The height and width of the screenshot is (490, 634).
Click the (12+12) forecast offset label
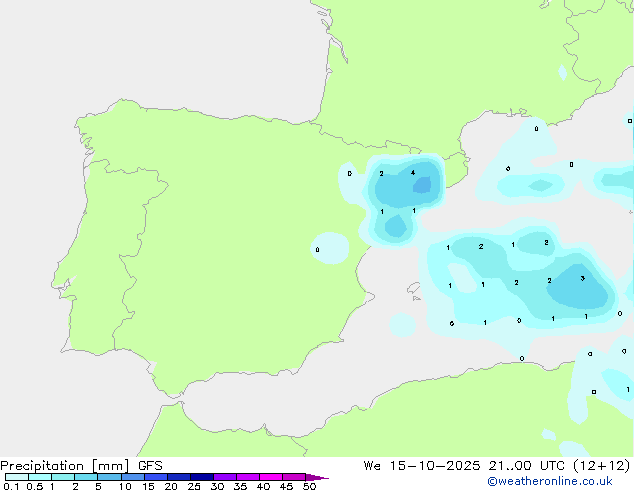tap(601, 466)
